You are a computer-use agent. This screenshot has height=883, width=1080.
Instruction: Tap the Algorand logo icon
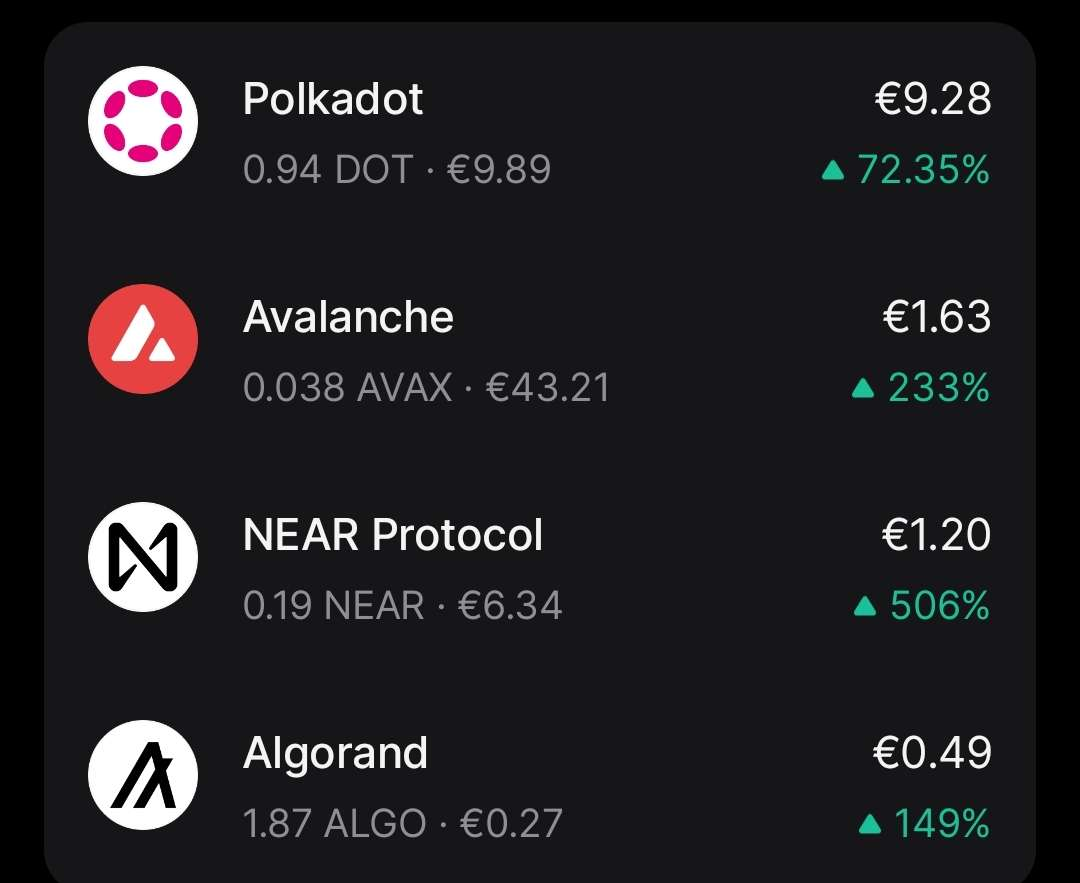click(x=143, y=775)
